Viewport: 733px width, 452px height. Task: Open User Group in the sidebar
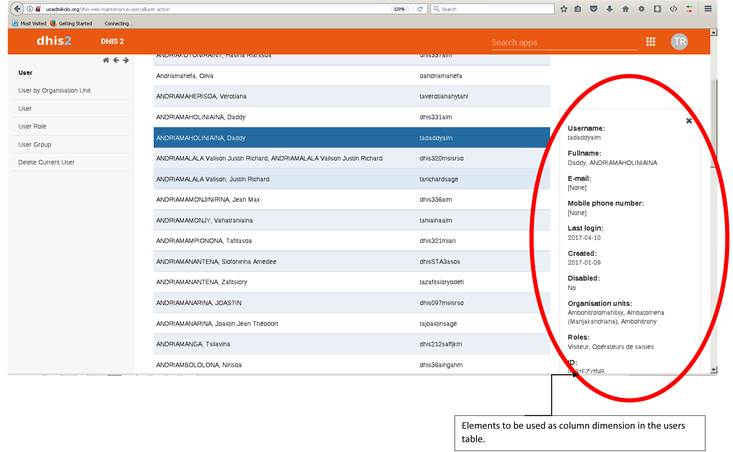(36, 144)
